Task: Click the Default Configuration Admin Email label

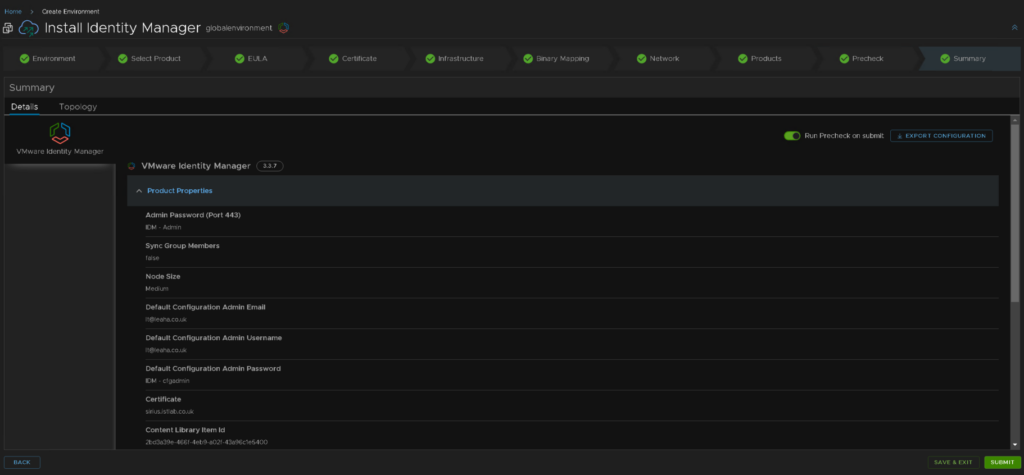Action: tap(206, 307)
